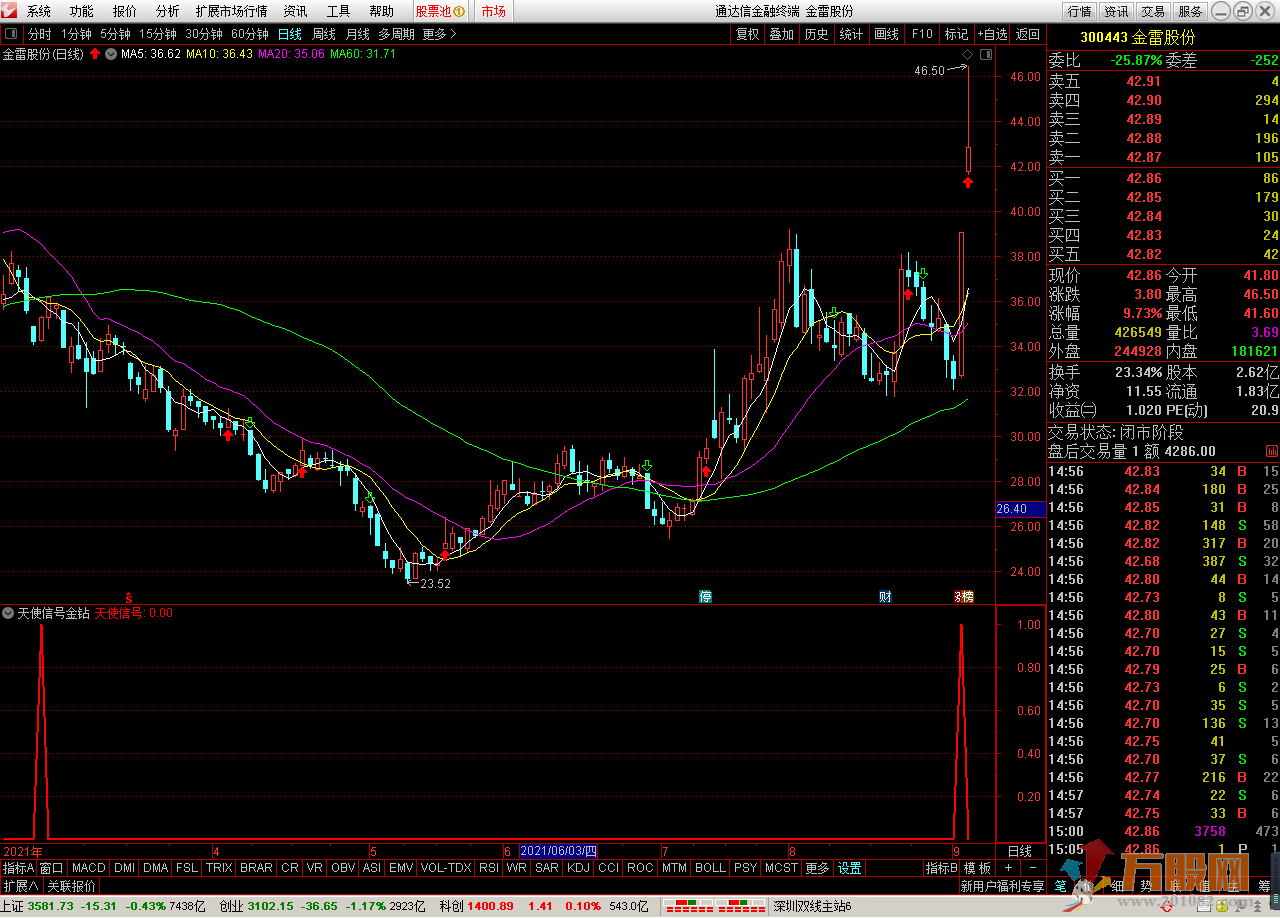Open the 分析 menu

[168, 11]
